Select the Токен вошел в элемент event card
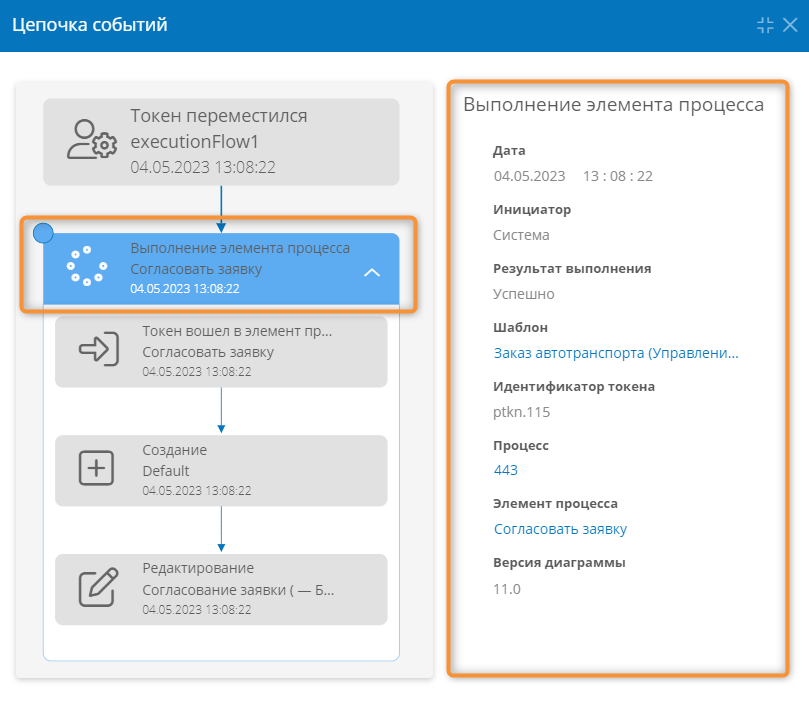Screen dimensions: 809x705 [221, 351]
